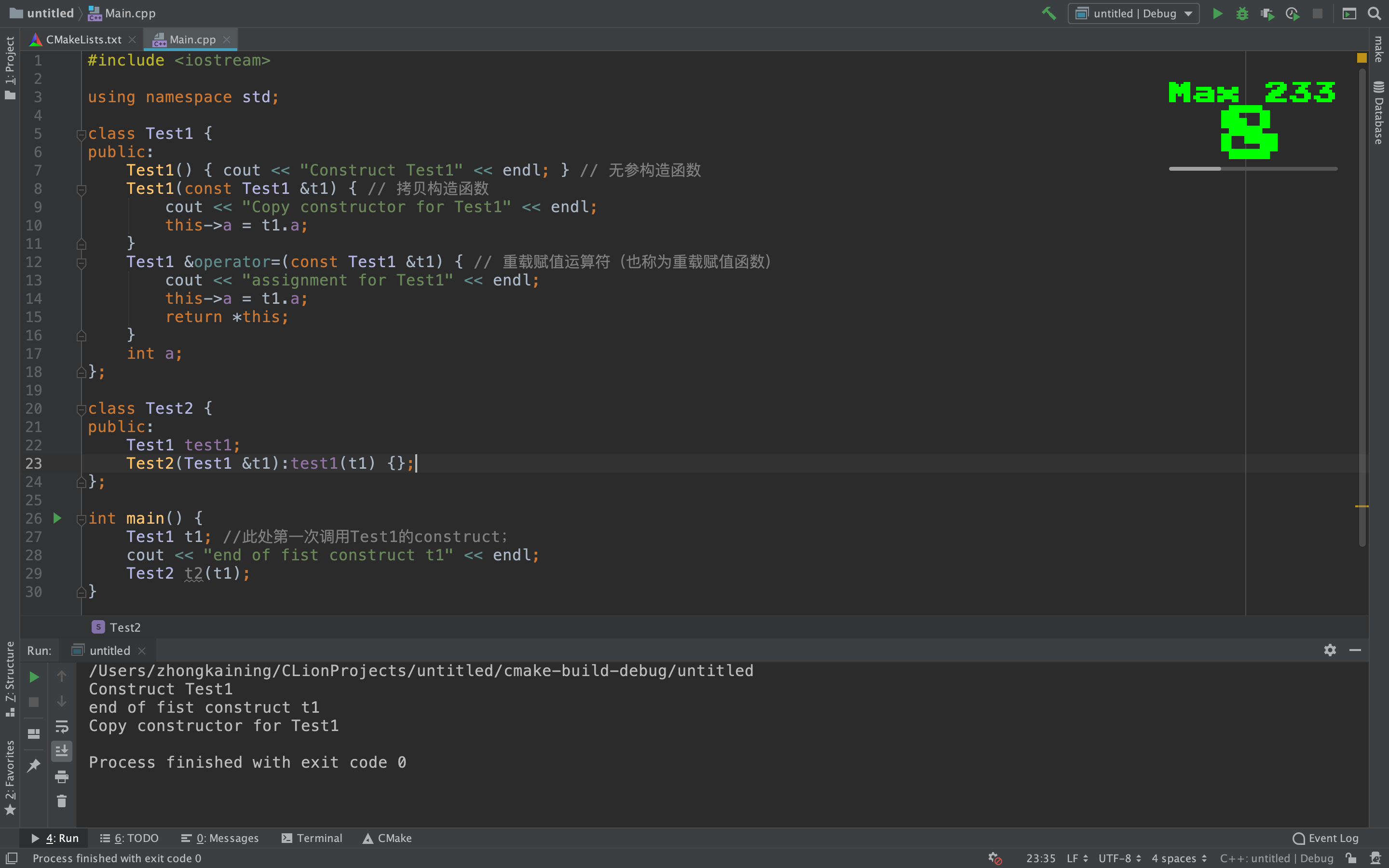Click the untitled project breadcrumb at top
The width and height of the screenshot is (1389, 868).
coord(42,13)
